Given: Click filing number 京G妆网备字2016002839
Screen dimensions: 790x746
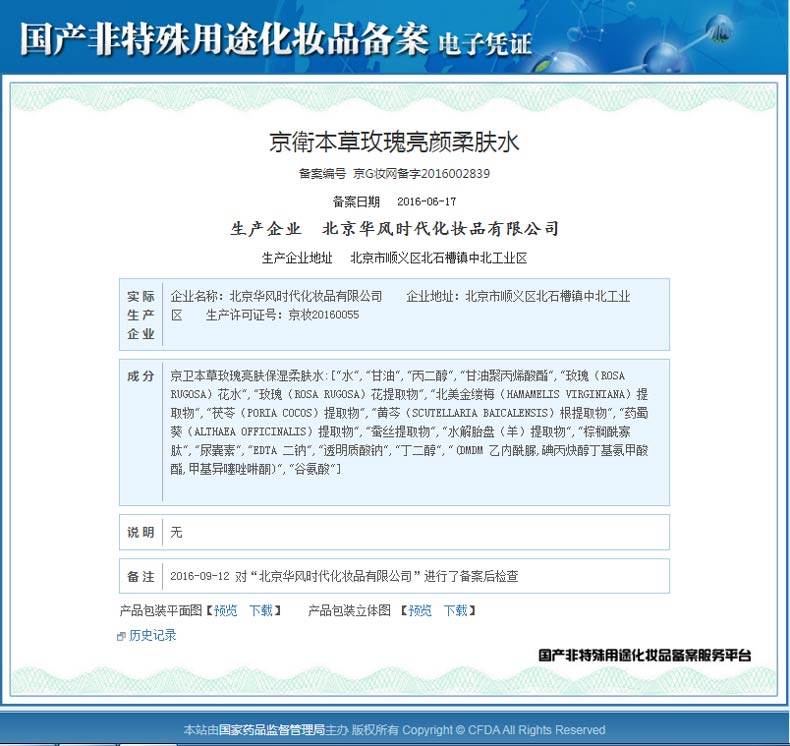Looking at the screenshot, I should [421, 174].
